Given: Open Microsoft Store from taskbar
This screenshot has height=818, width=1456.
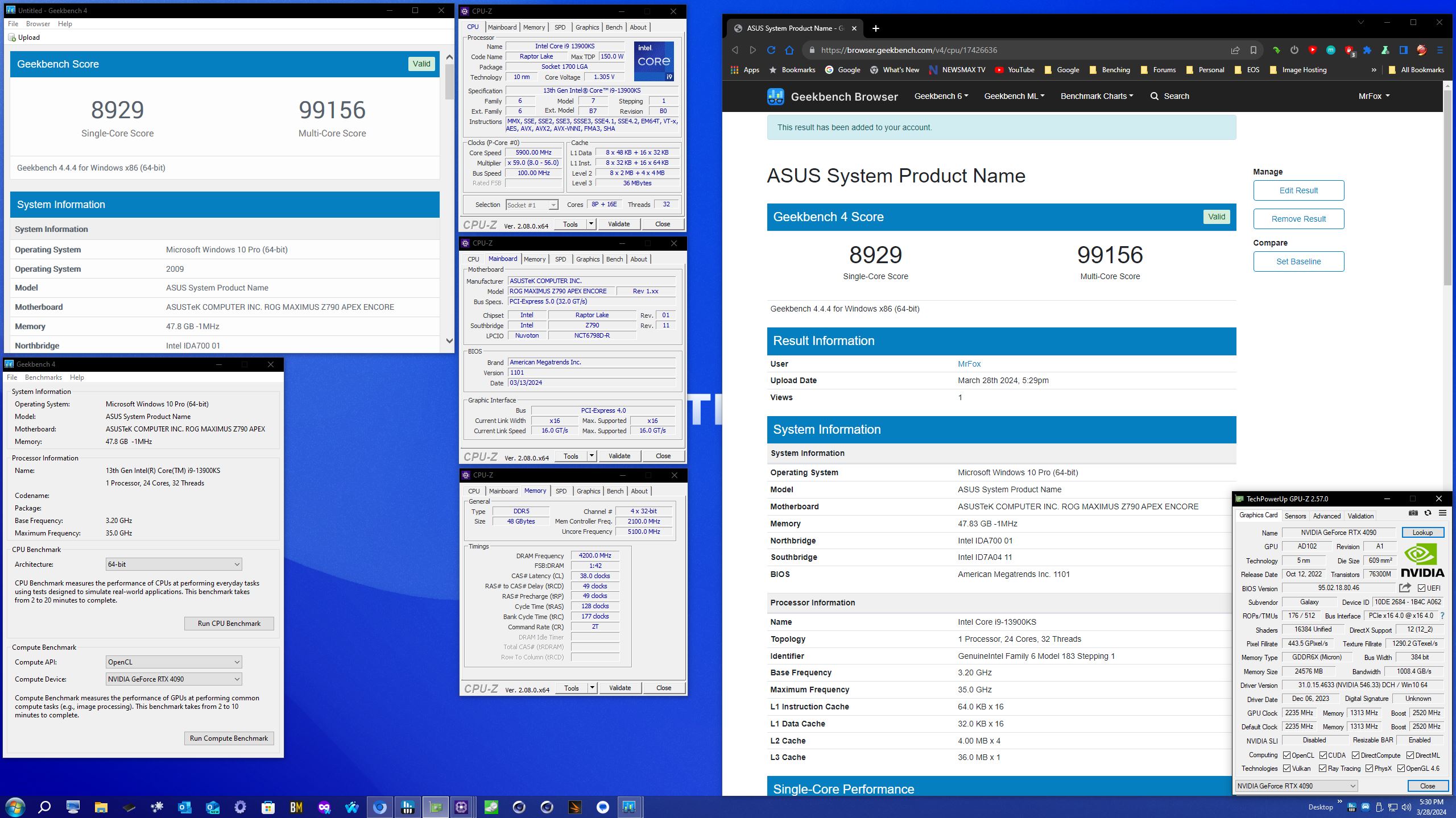Looking at the screenshot, I should [x=268, y=807].
